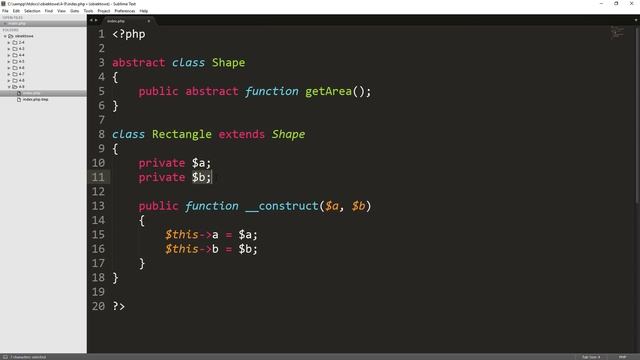This screenshot has height=360, width=640.
Task: Open the Preferences menu
Action: click(125, 11)
